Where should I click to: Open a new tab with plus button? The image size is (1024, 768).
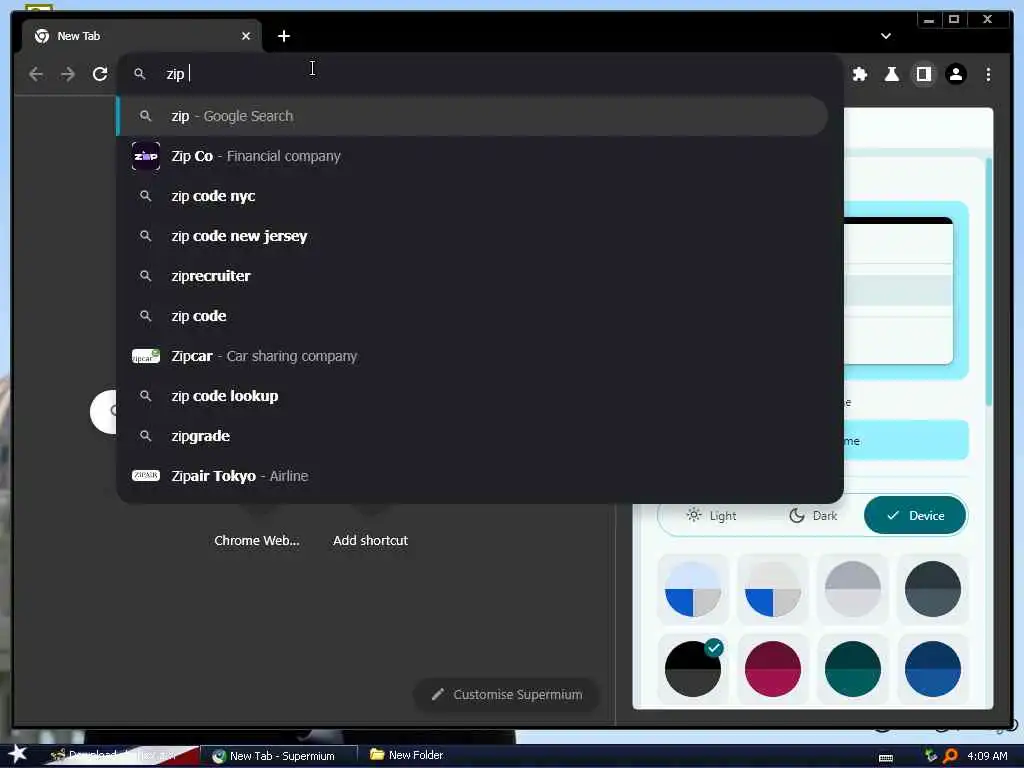point(283,37)
